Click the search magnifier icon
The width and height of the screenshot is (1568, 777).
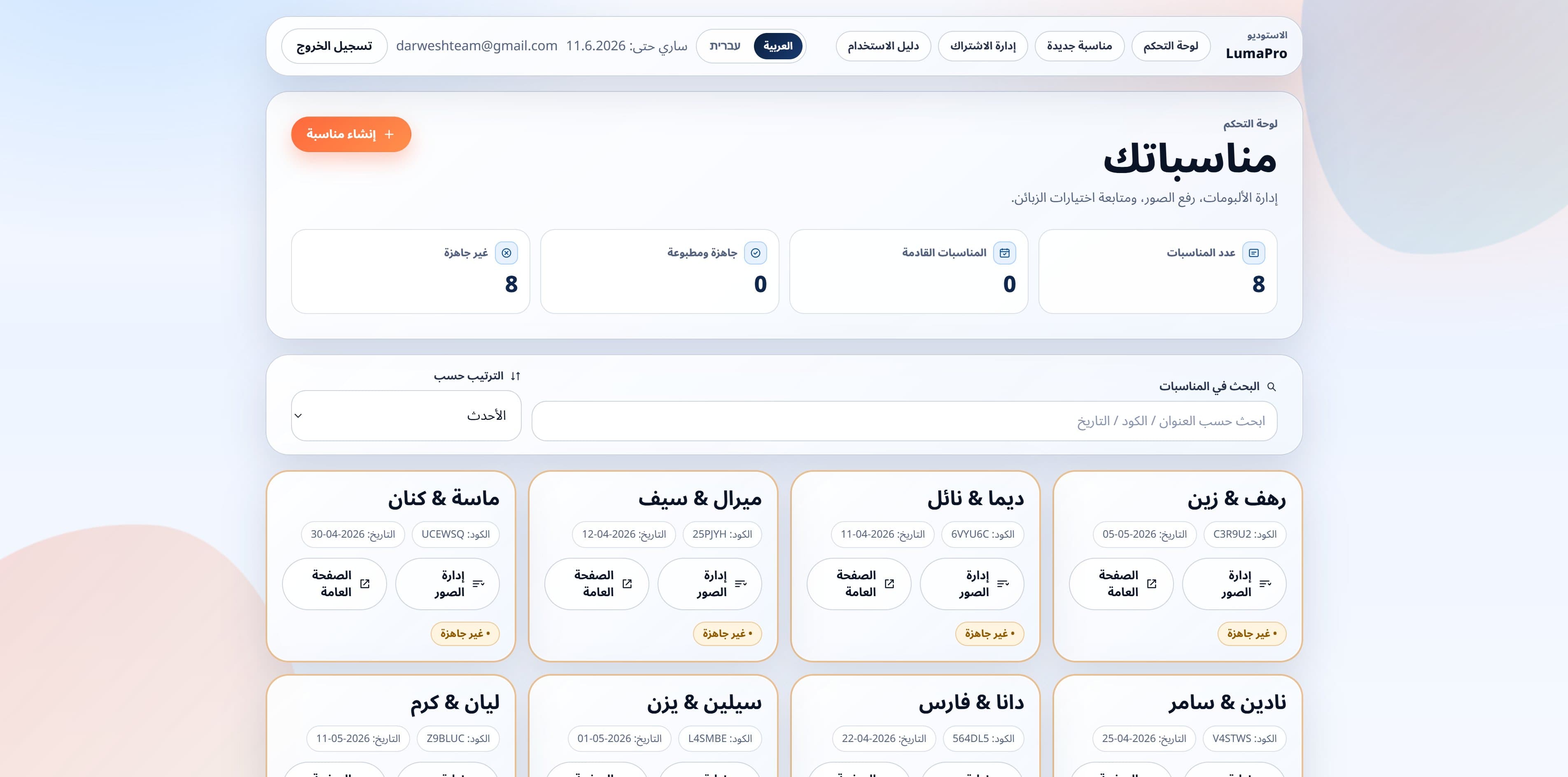(x=1271, y=387)
